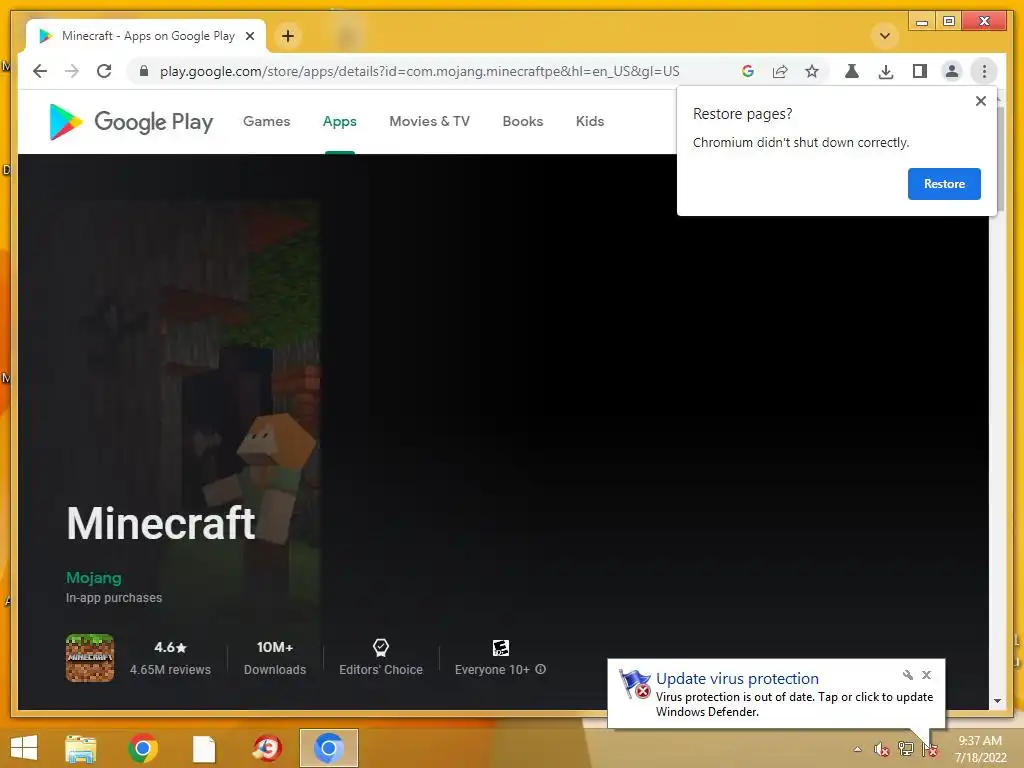Click the Minecraft app icon thumbnail
The image size is (1024, 768).
[89, 658]
